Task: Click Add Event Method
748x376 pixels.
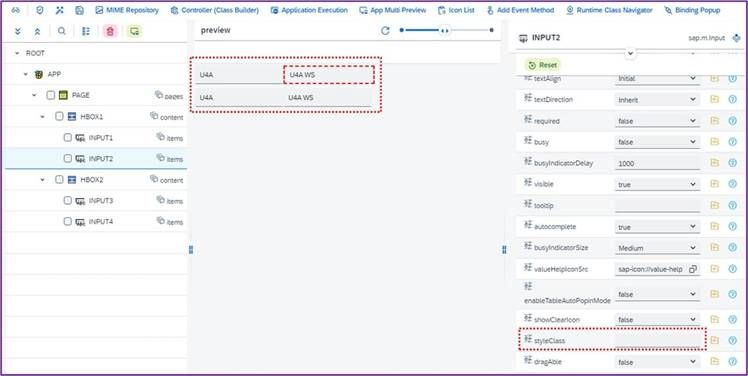Action: point(520,10)
